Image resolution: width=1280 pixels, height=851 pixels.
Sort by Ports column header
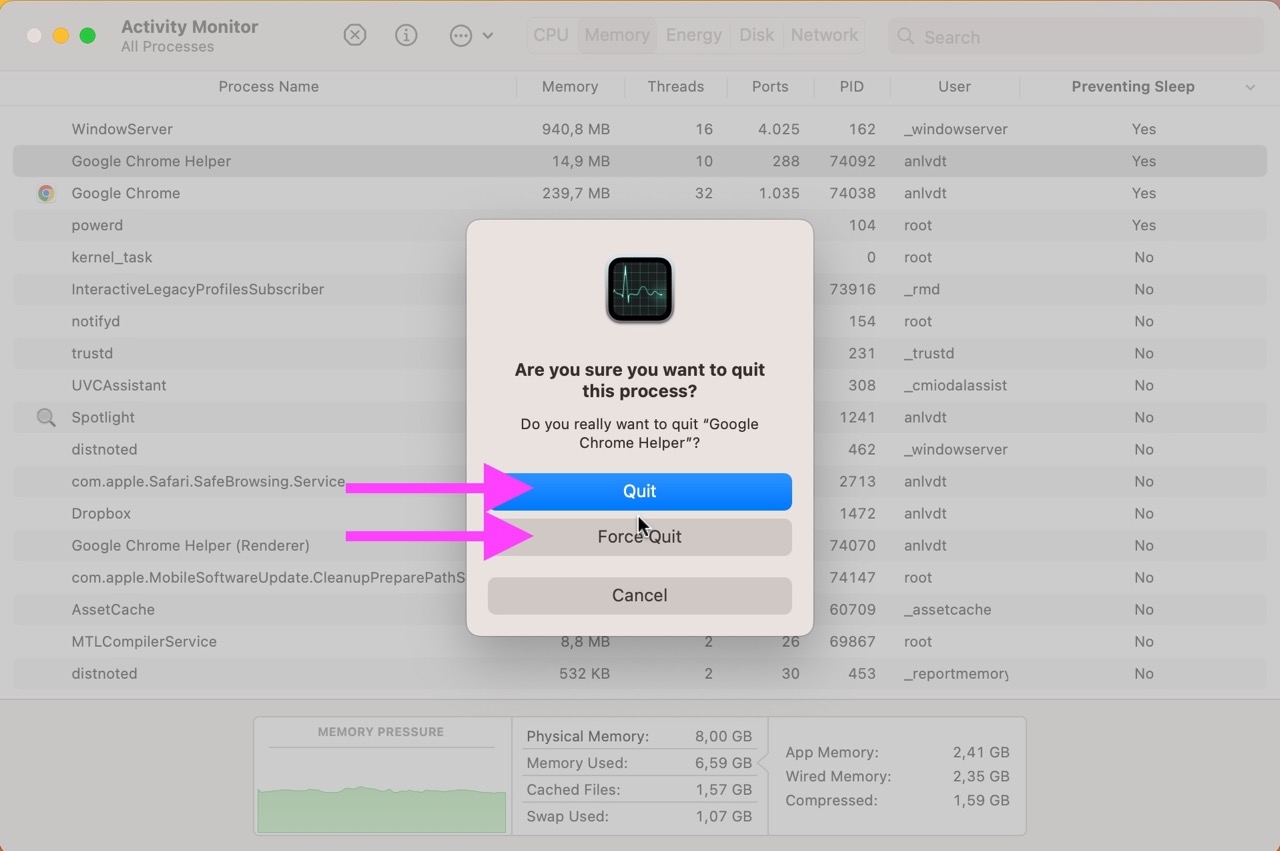coord(770,86)
